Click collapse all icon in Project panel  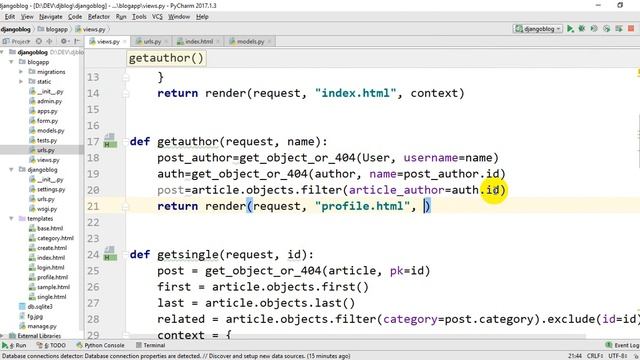point(49,41)
